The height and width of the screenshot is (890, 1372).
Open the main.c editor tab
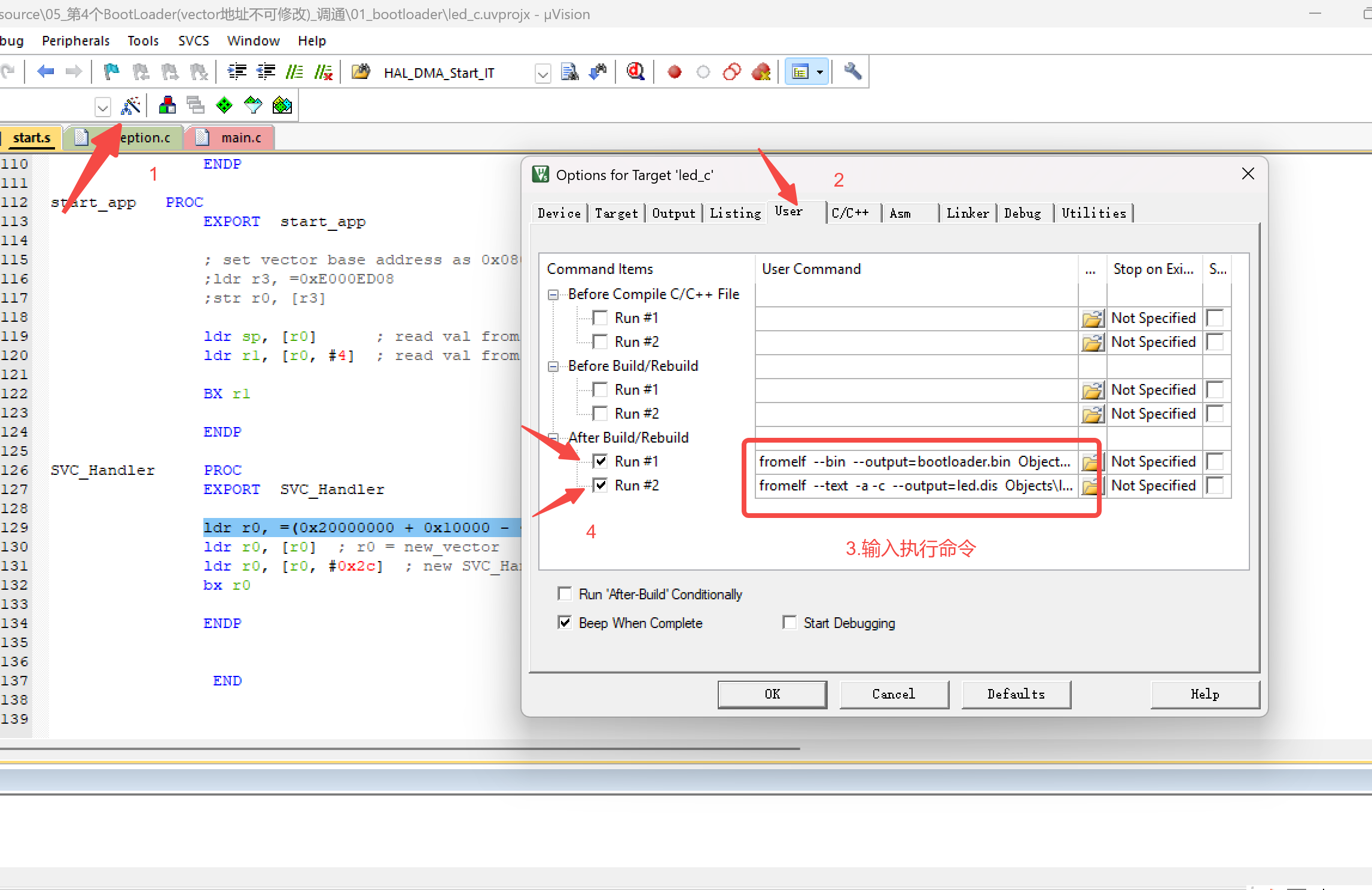pyautogui.click(x=230, y=138)
